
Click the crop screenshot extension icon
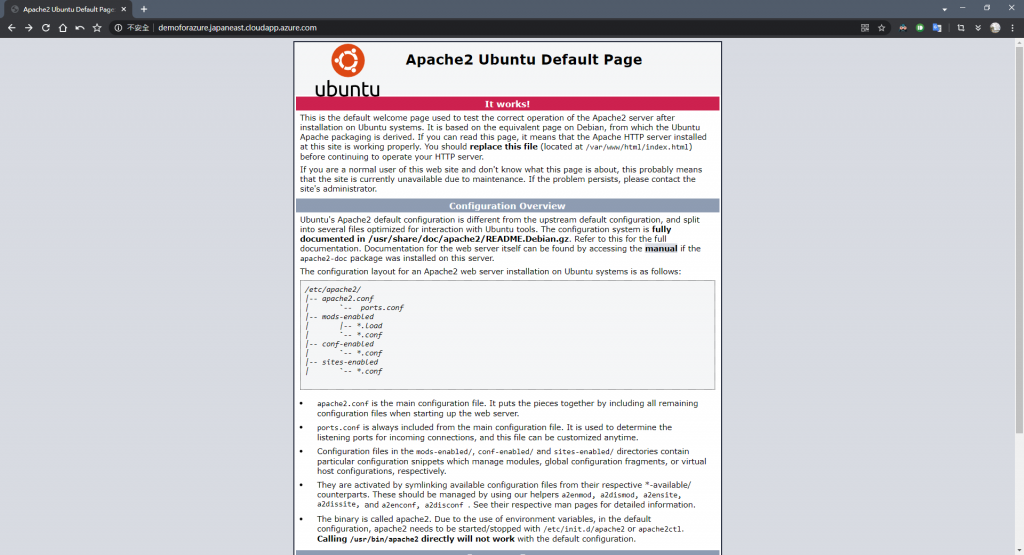pos(961,28)
